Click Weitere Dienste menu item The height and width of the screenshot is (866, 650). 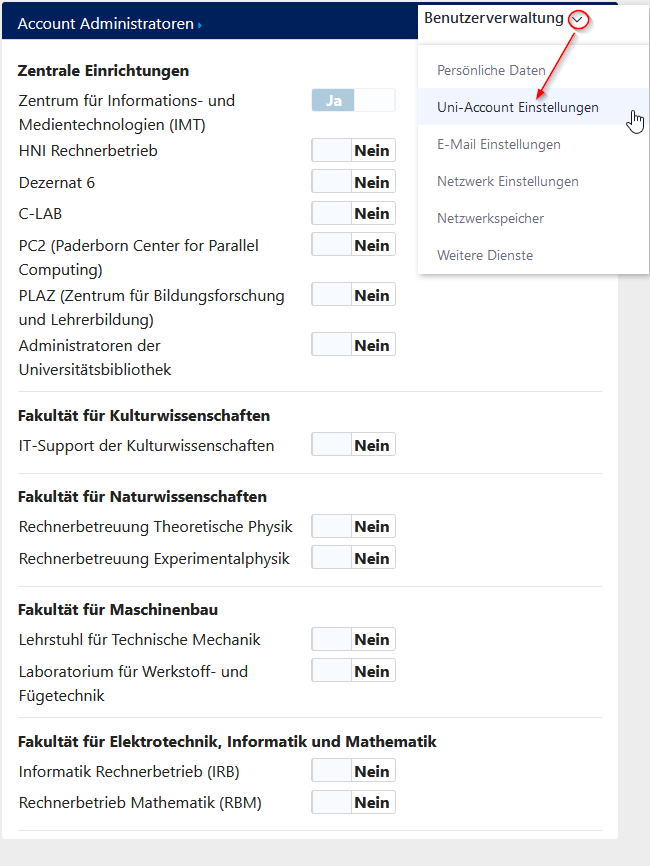click(485, 256)
